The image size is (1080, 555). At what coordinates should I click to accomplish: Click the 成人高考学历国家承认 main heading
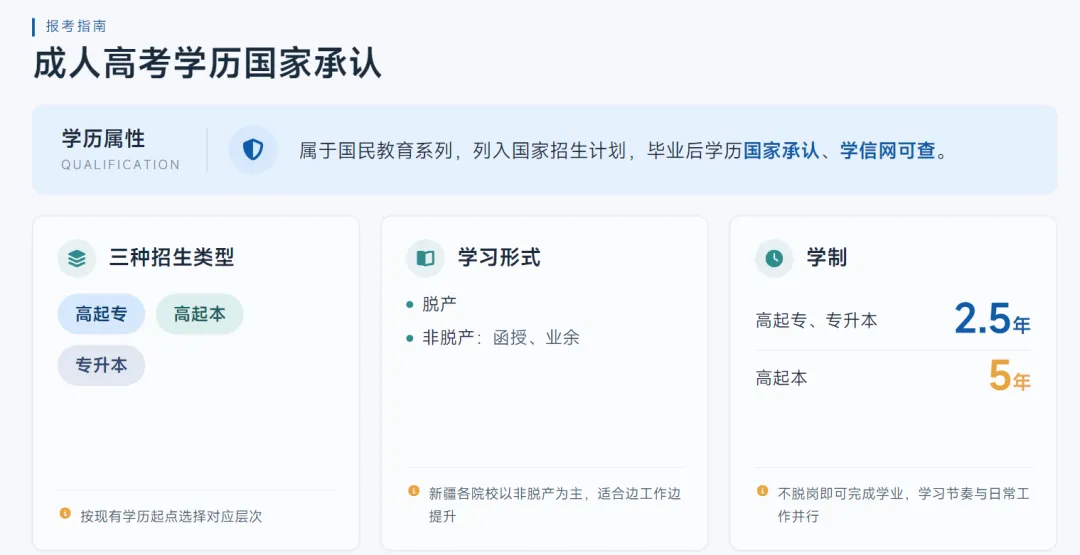(207, 65)
